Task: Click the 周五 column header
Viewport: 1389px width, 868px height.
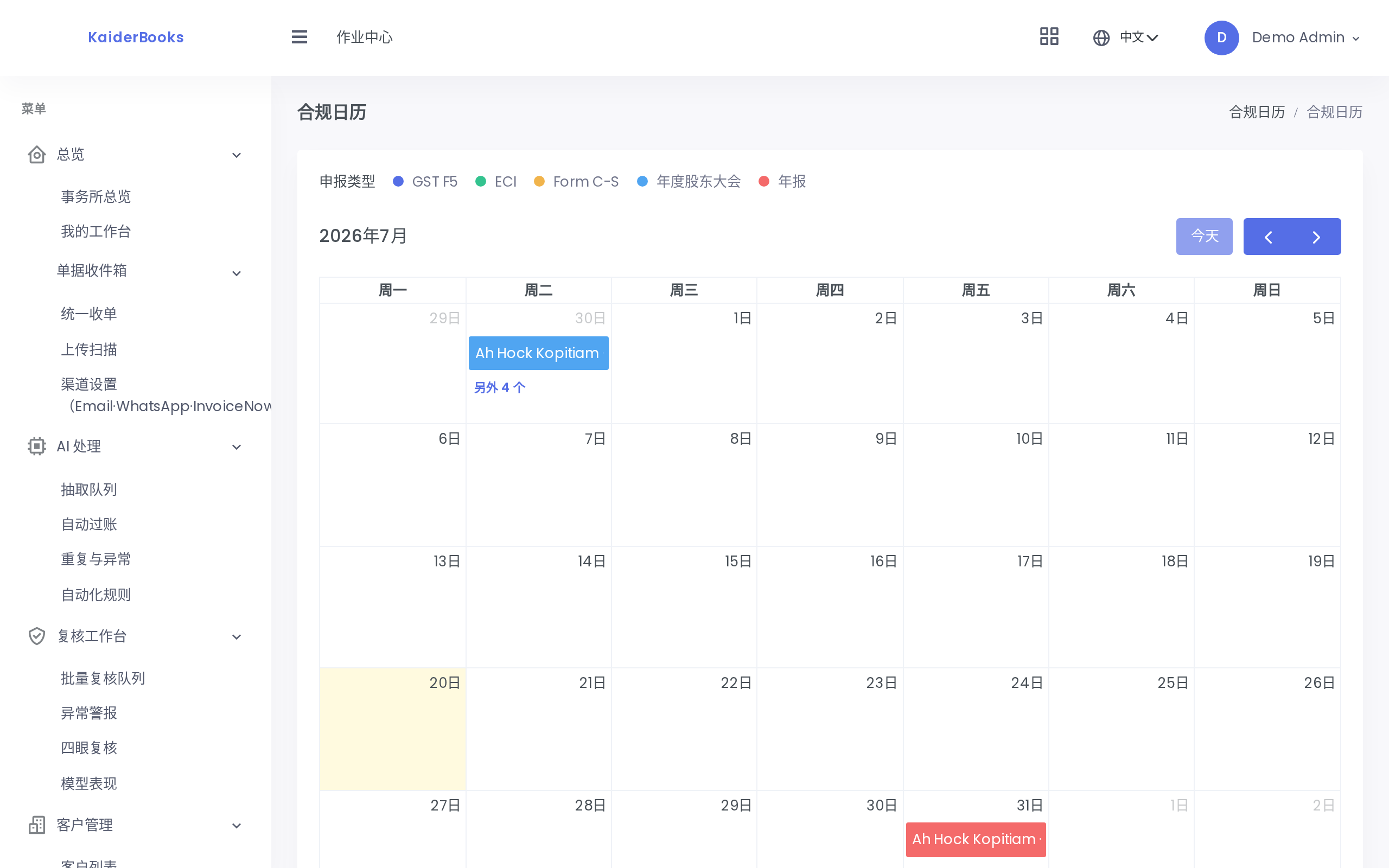Action: pyautogui.click(x=976, y=290)
